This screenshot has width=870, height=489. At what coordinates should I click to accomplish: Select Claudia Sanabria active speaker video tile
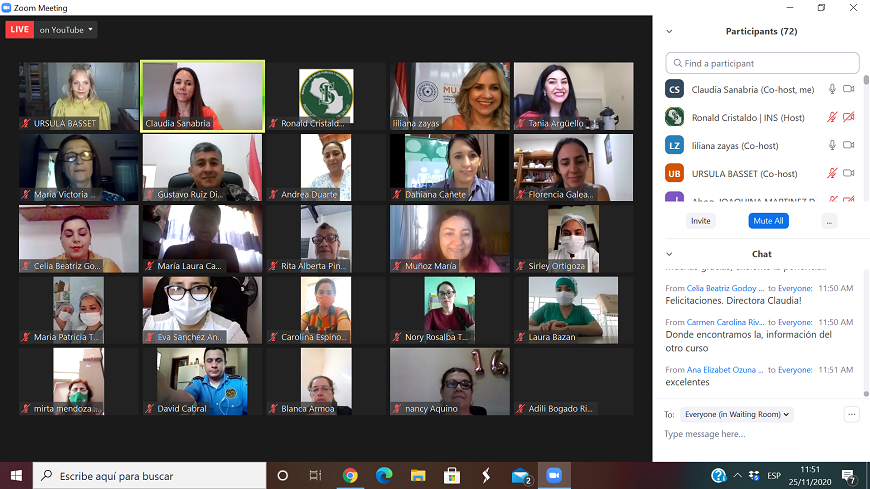(x=203, y=96)
